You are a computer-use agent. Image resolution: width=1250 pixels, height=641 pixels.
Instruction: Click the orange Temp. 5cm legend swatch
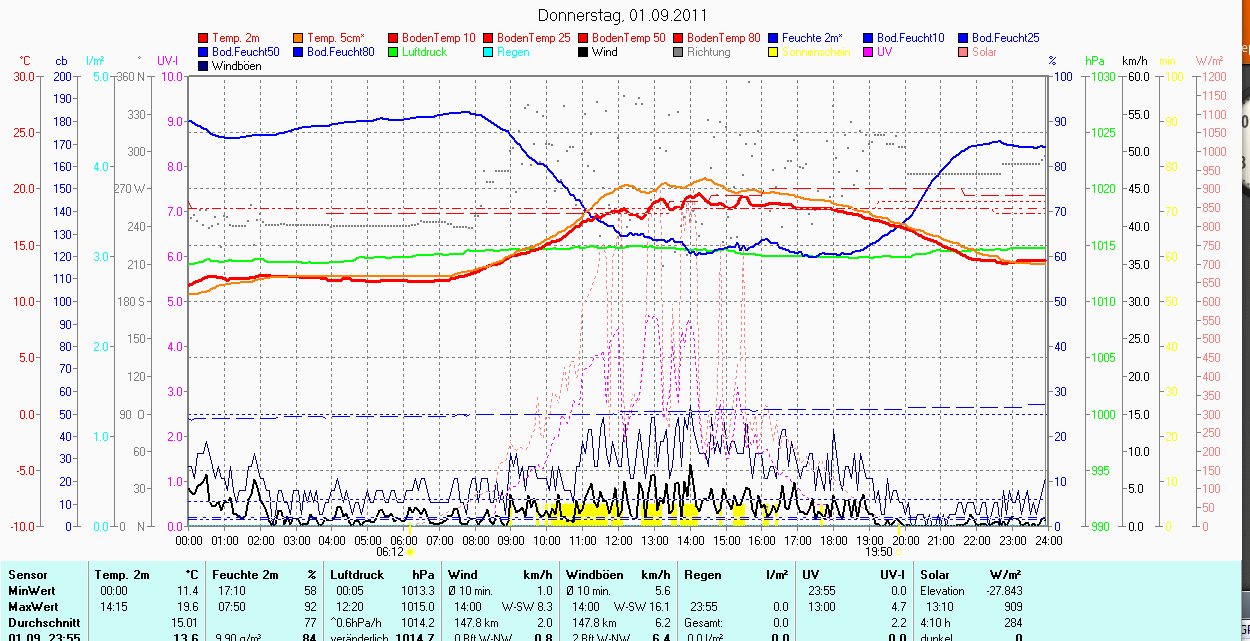[x=299, y=38]
